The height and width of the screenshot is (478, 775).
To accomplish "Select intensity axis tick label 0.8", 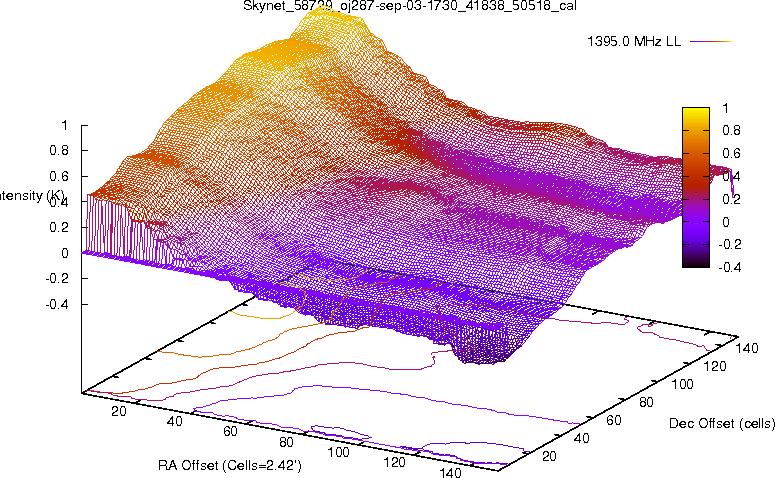I will (x=59, y=151).
